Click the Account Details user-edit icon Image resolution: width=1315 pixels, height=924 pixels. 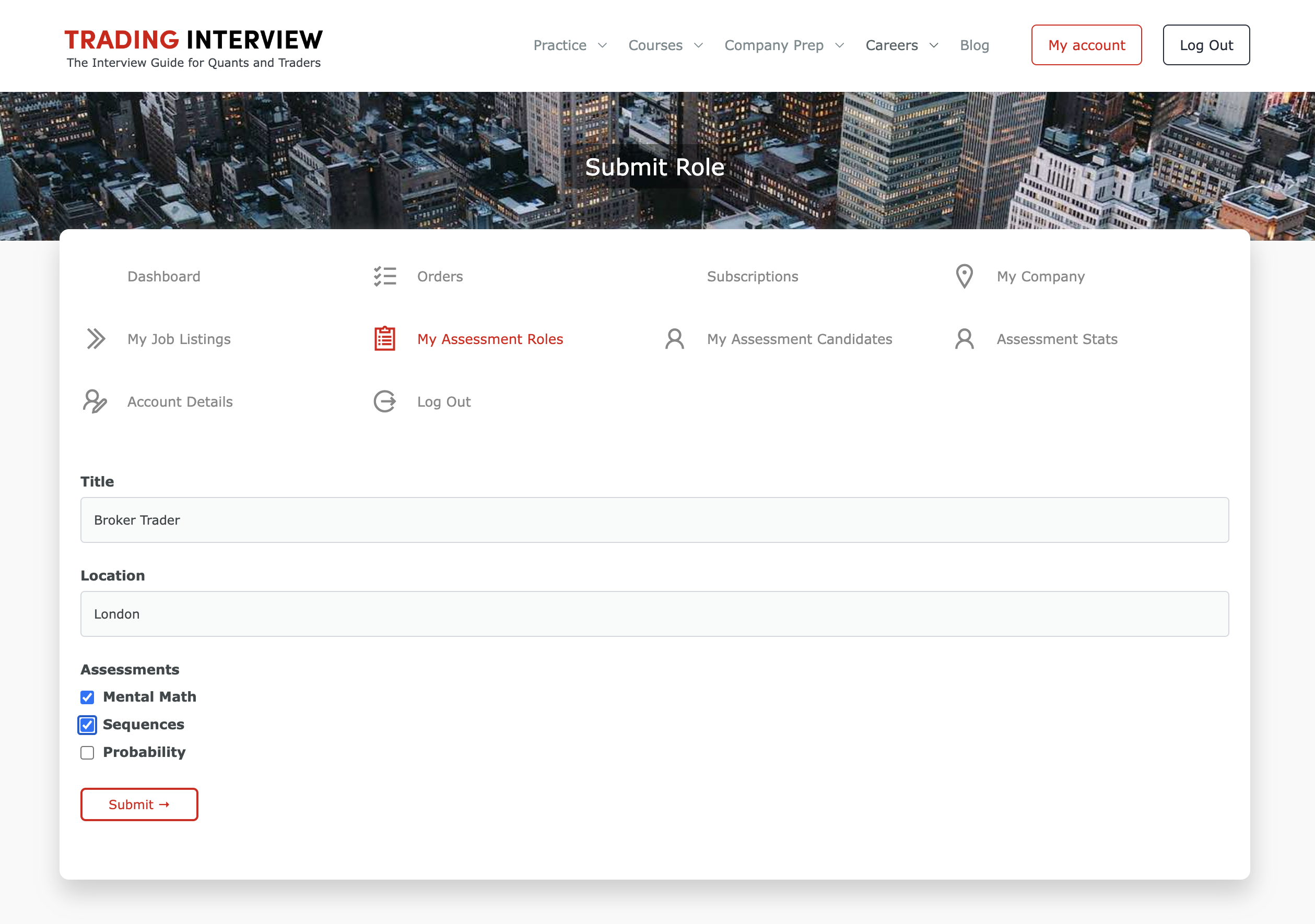pyautogui.click(x=95, y=401)
